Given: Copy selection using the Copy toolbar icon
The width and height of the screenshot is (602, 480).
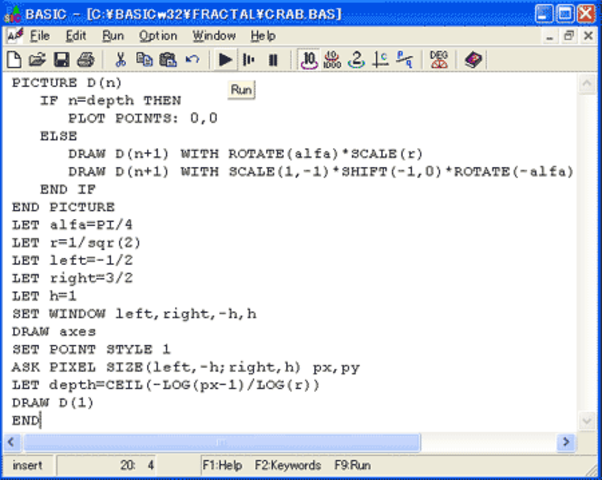Looking at the screenshot, I should (x=144, y=60).
